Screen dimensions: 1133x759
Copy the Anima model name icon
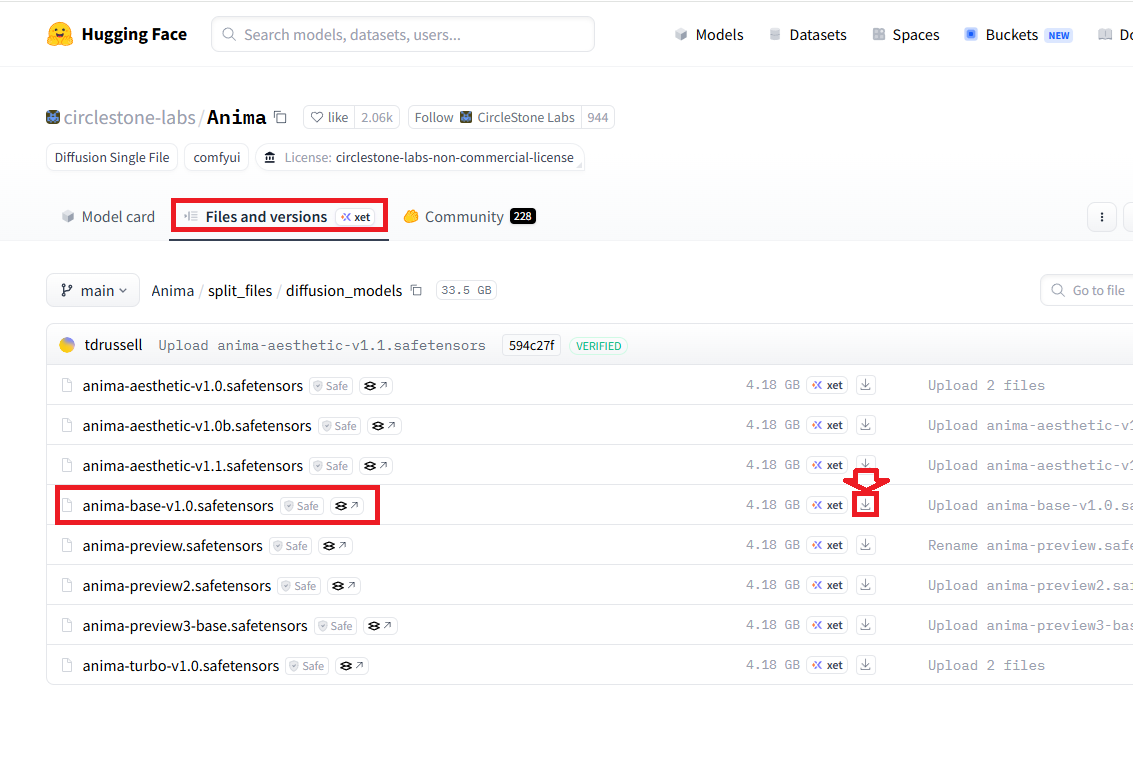tap(280, 117)
